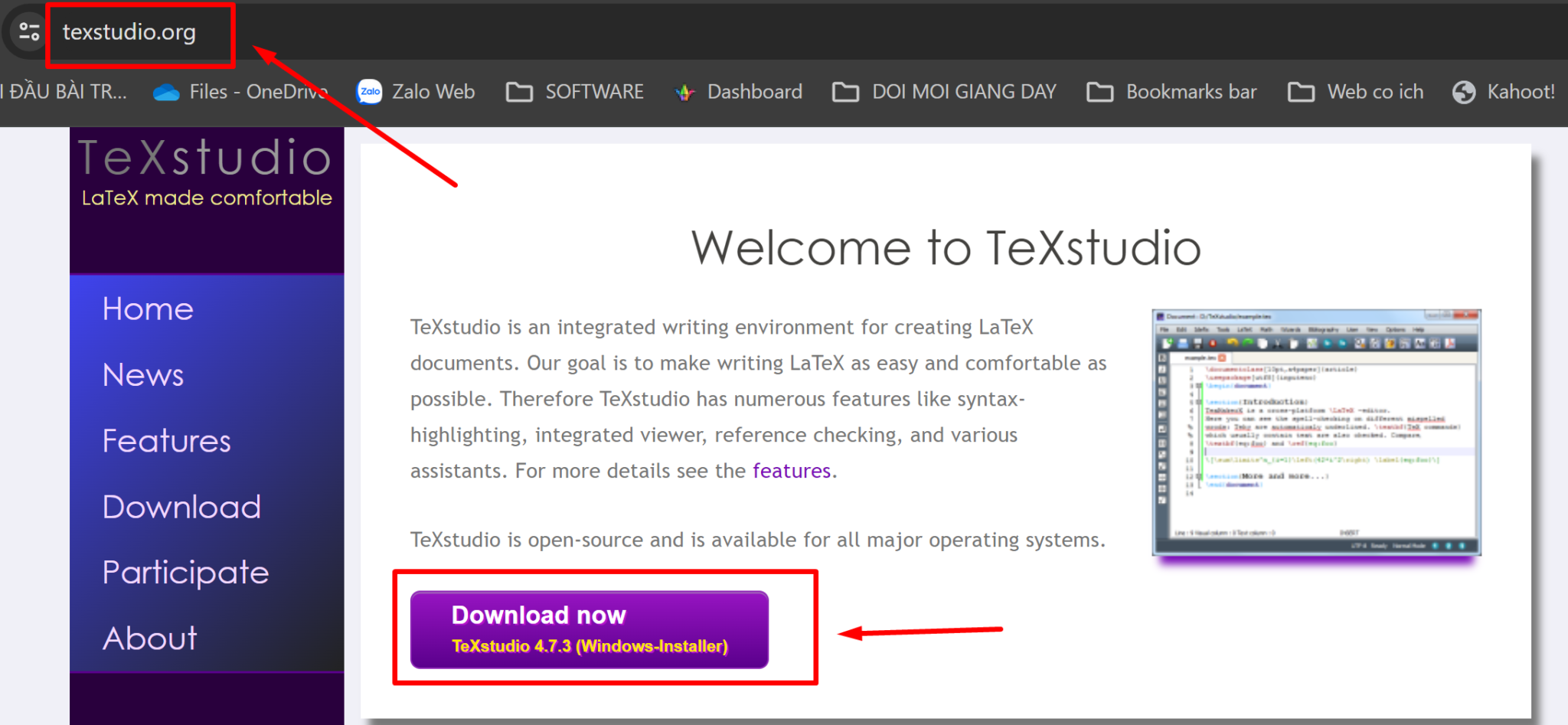The image size is (1568, 725).
Task: Open the Dashboard bookmark
Action: click(738, 92)
